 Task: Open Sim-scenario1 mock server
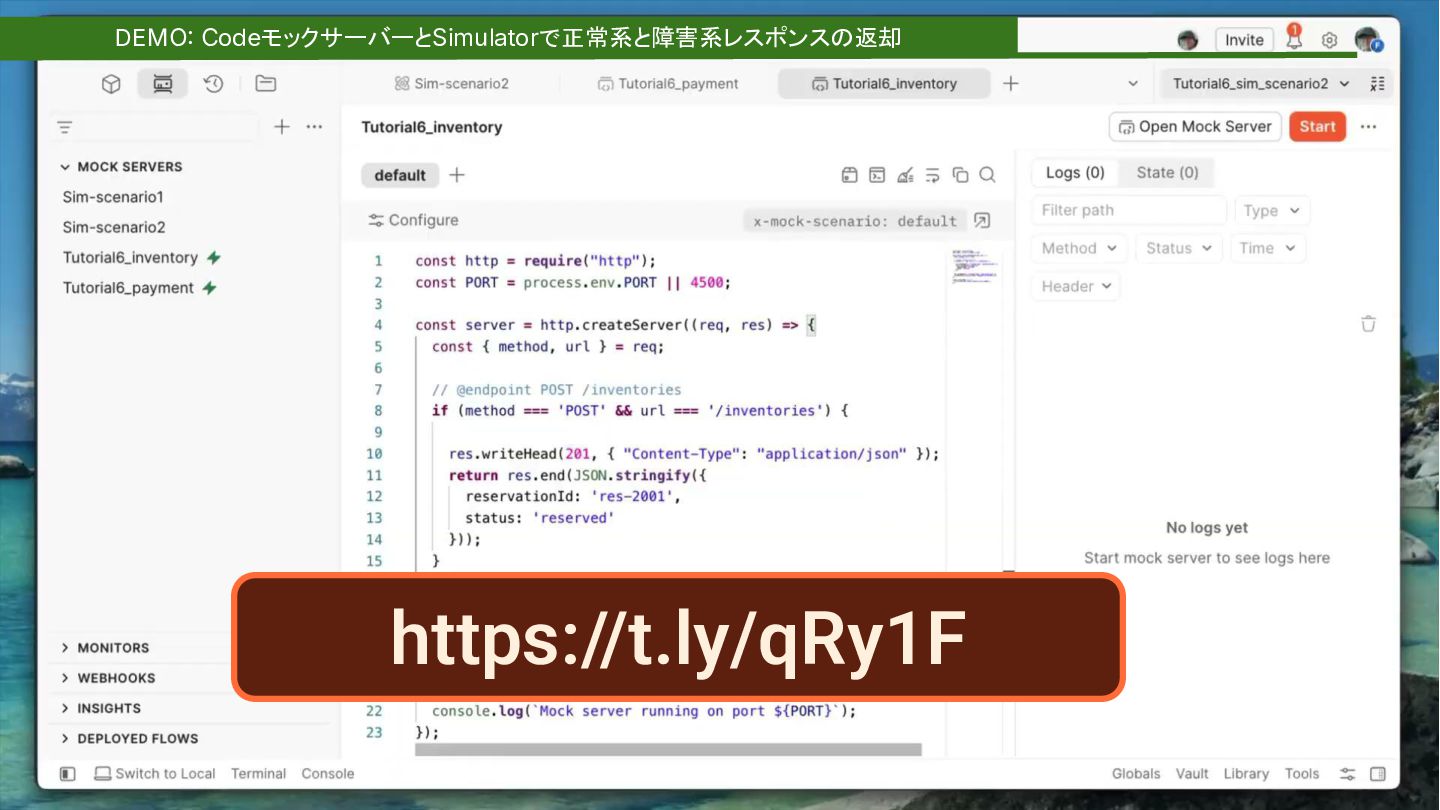113,197
